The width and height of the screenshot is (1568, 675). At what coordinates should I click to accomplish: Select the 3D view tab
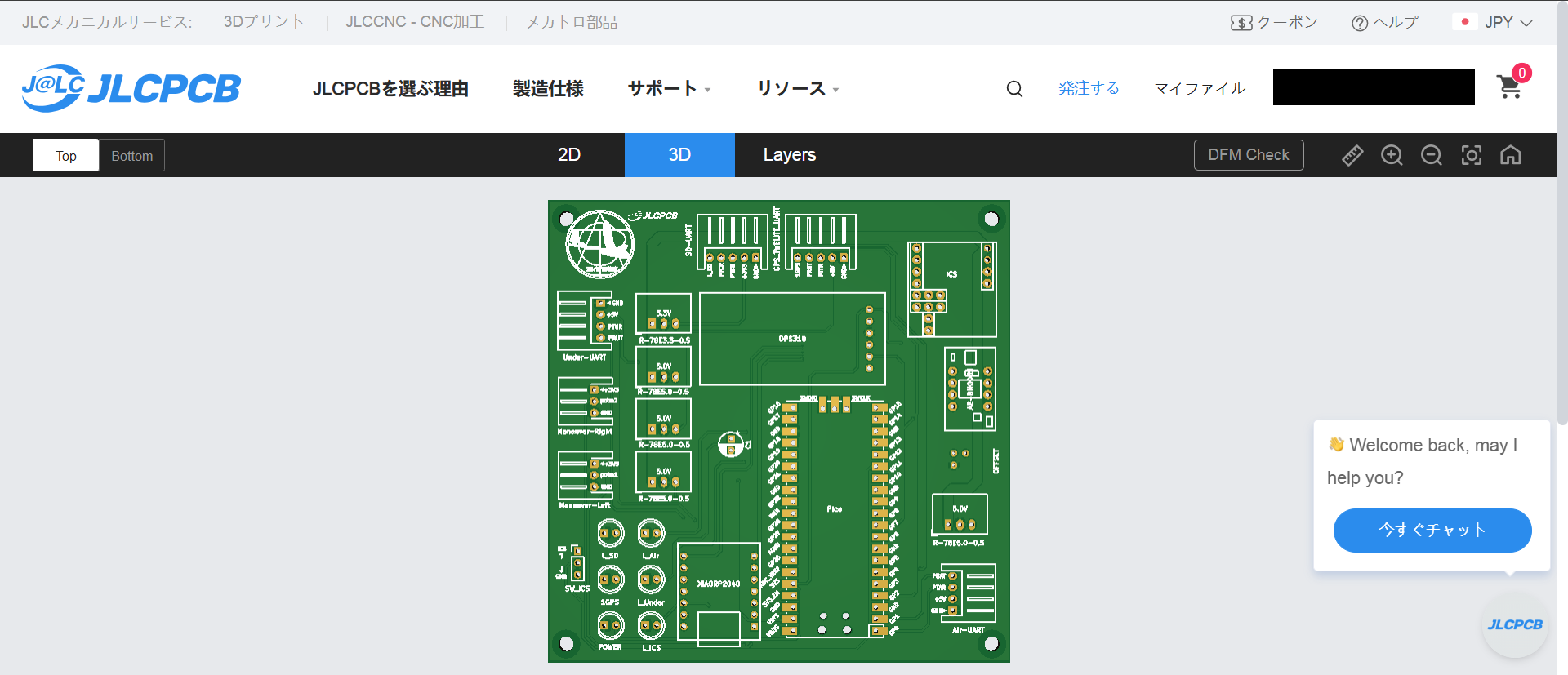click(679, 155)
